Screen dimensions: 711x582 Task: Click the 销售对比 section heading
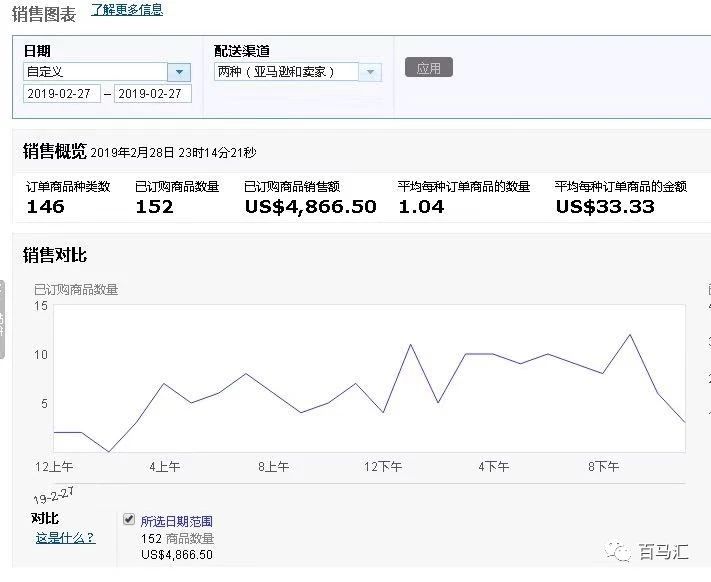coord(55,256)
